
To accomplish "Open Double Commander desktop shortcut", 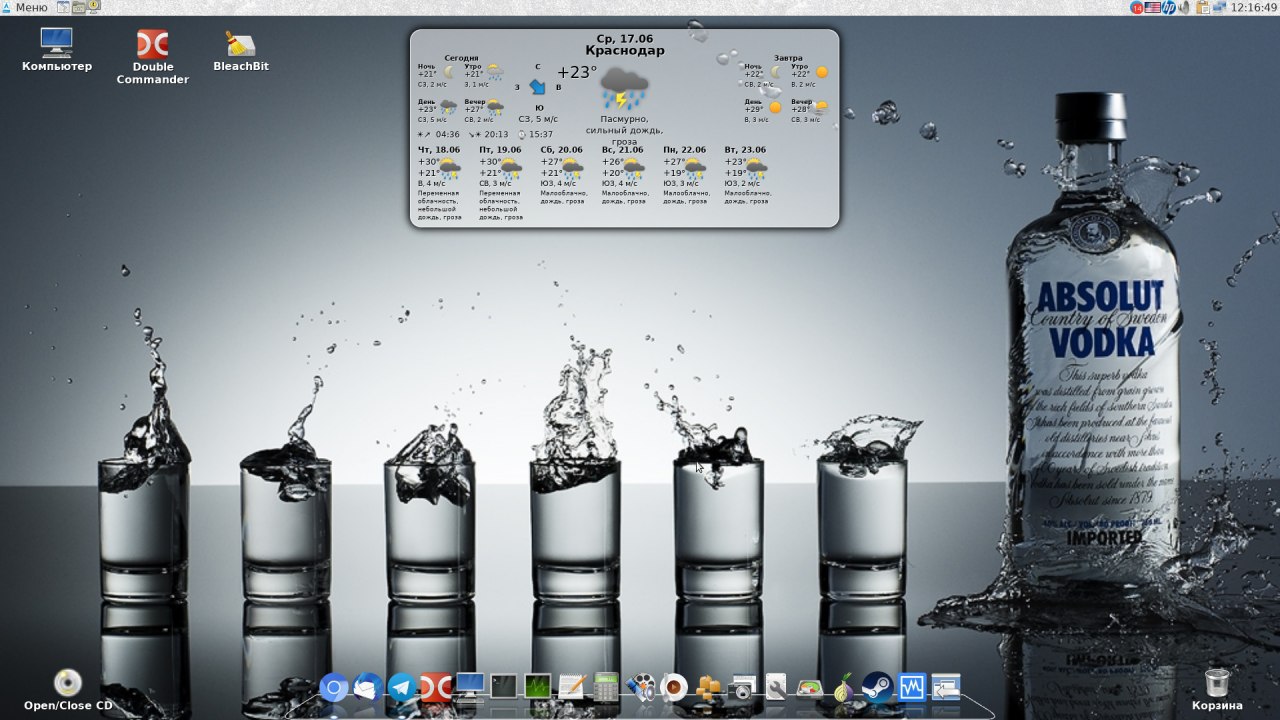I will tap(152, 45).
